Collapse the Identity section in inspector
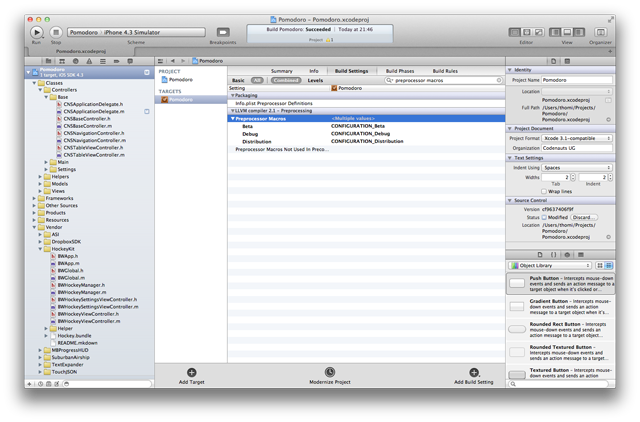The width and height of the screenshot is (640, 422). coord(509,70)
